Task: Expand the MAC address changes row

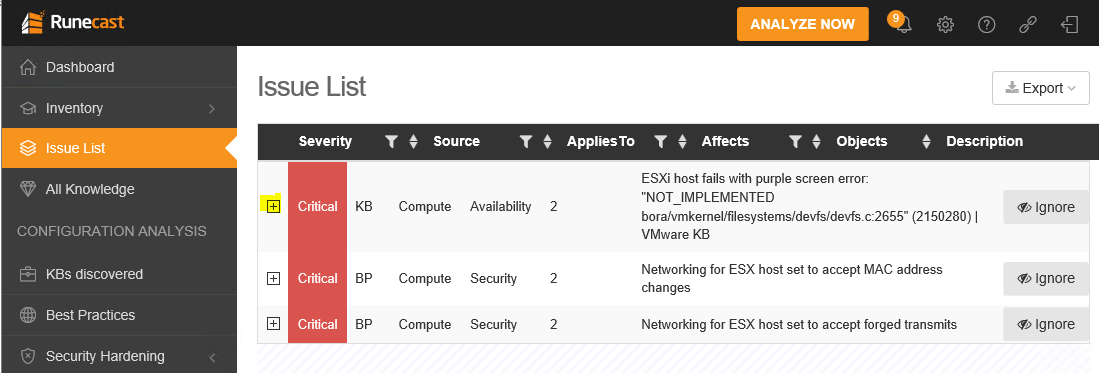Action: coord(273,278)
